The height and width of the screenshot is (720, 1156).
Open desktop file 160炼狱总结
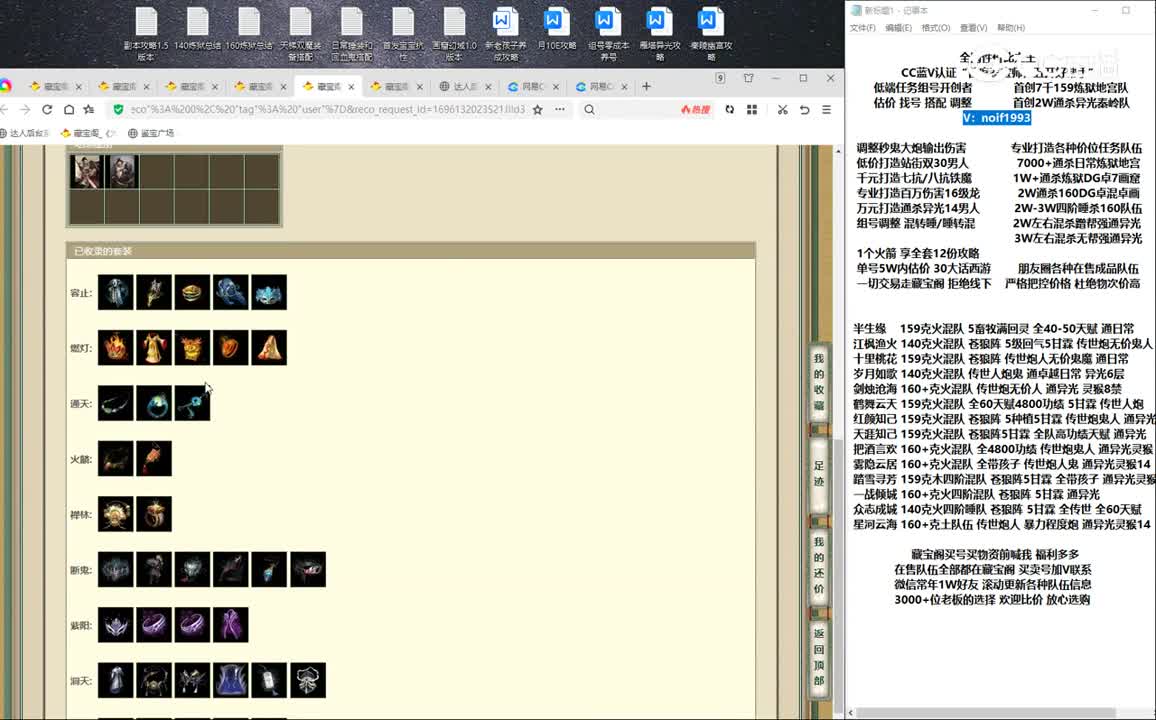(x=249, y=29)
